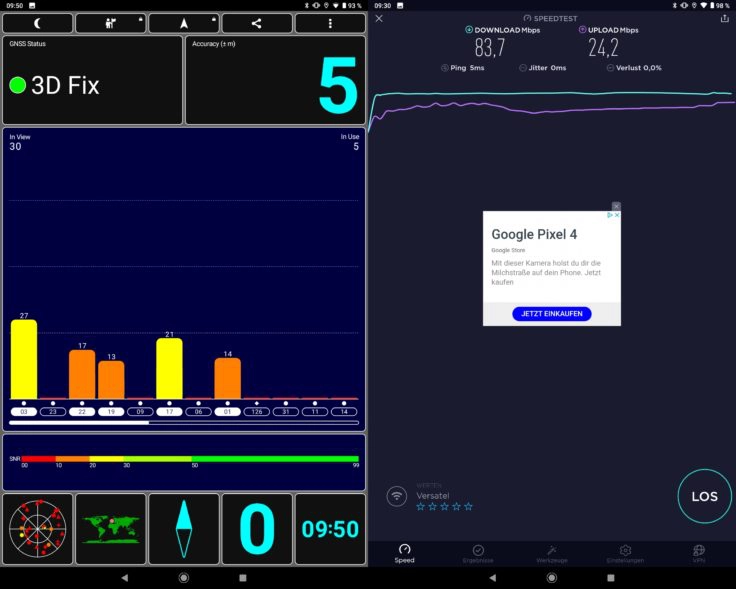Viewport: 736px width, 589px height.
Task: Tap the yellow signal bar labeled 21
Action: [x=169, y=368]
